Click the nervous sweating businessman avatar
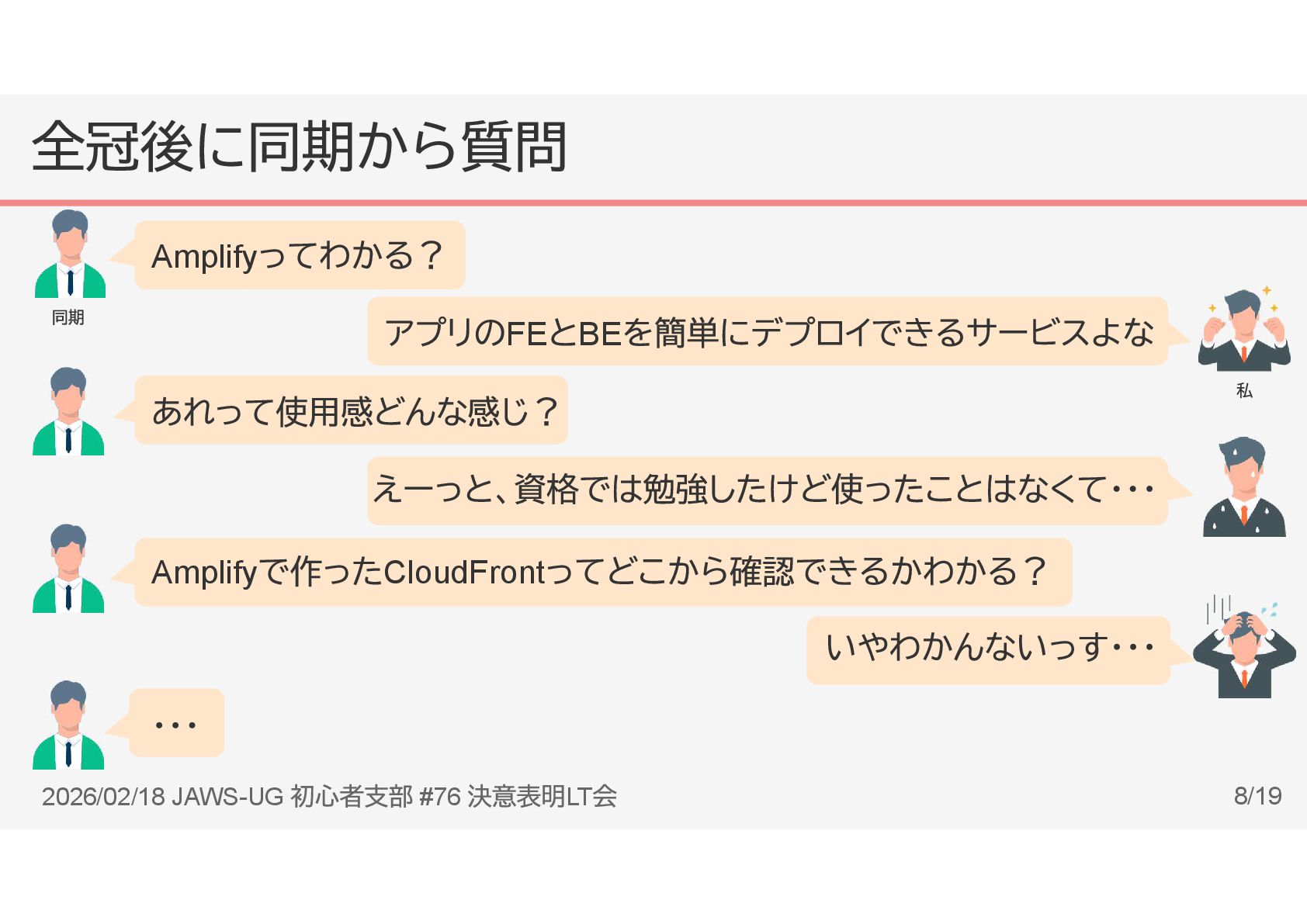Viewport: 1307px width, 924px height. point(1243,487)
